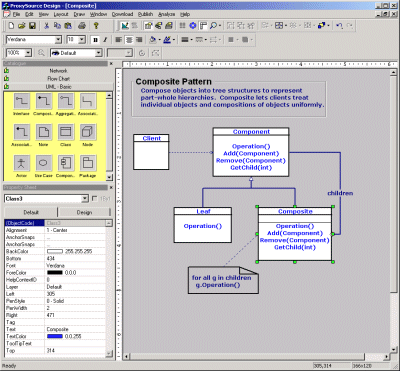400x371 pixels.
Task: Click the blue gear toolbar icon
Action: [193, 26]
